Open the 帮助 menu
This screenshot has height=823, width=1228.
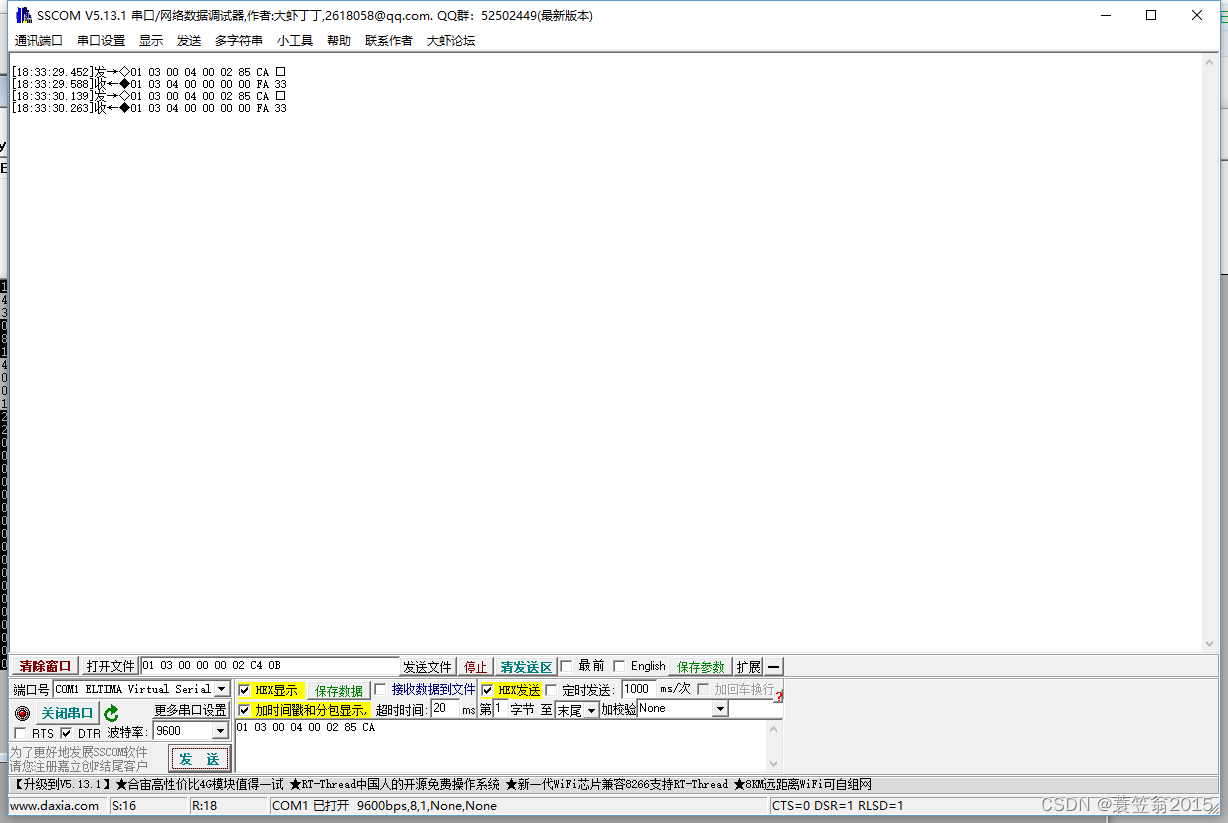pyautogui.click(x=339, y=41)
